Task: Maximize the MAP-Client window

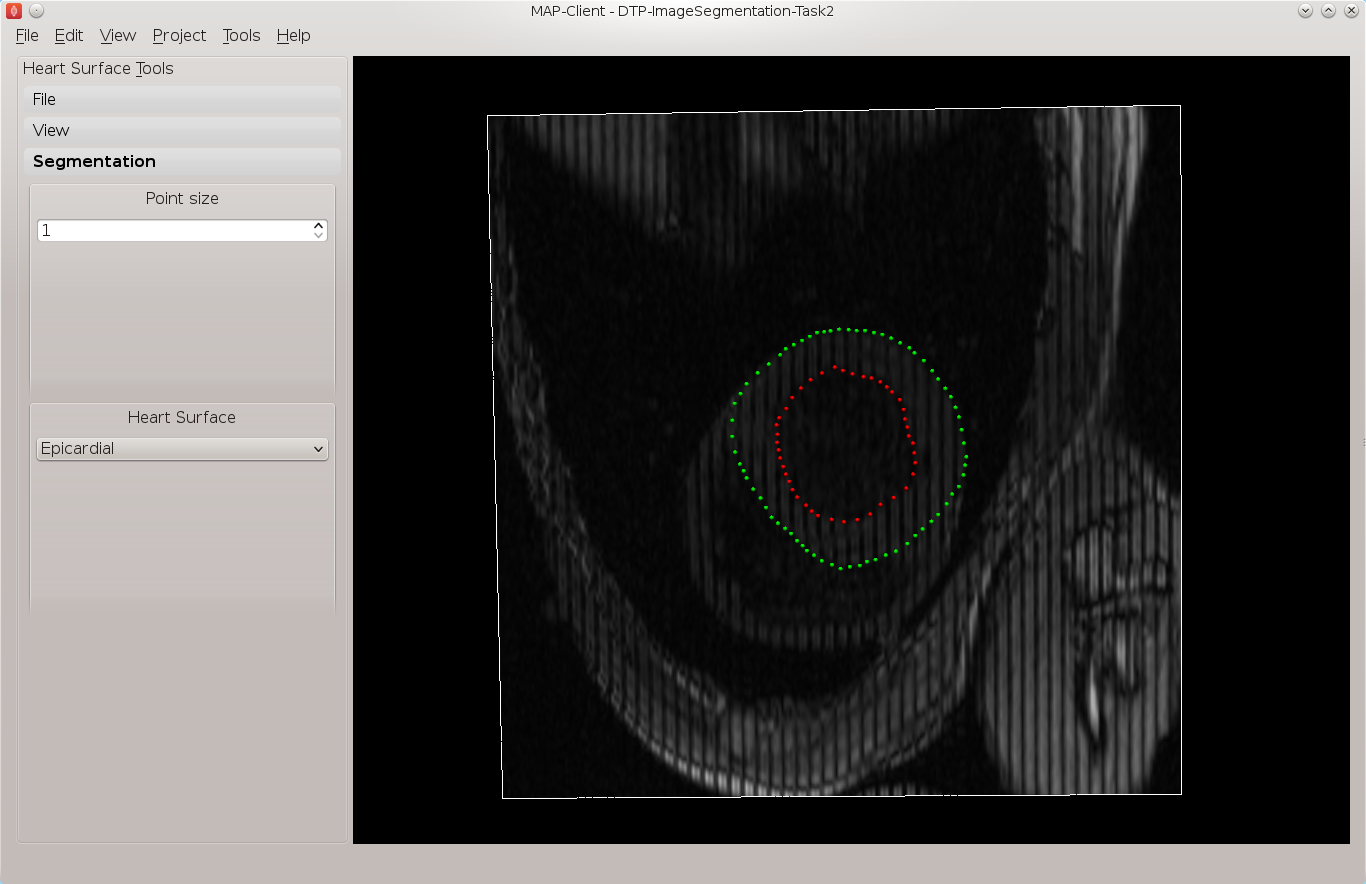Action: coord(1328,11)
